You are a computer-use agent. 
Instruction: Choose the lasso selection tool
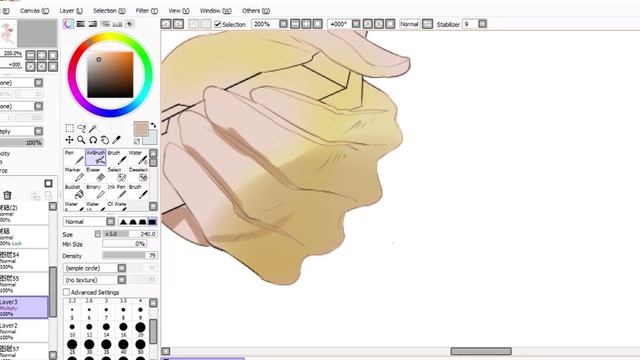pyautogui.click(x=82, y=128)
